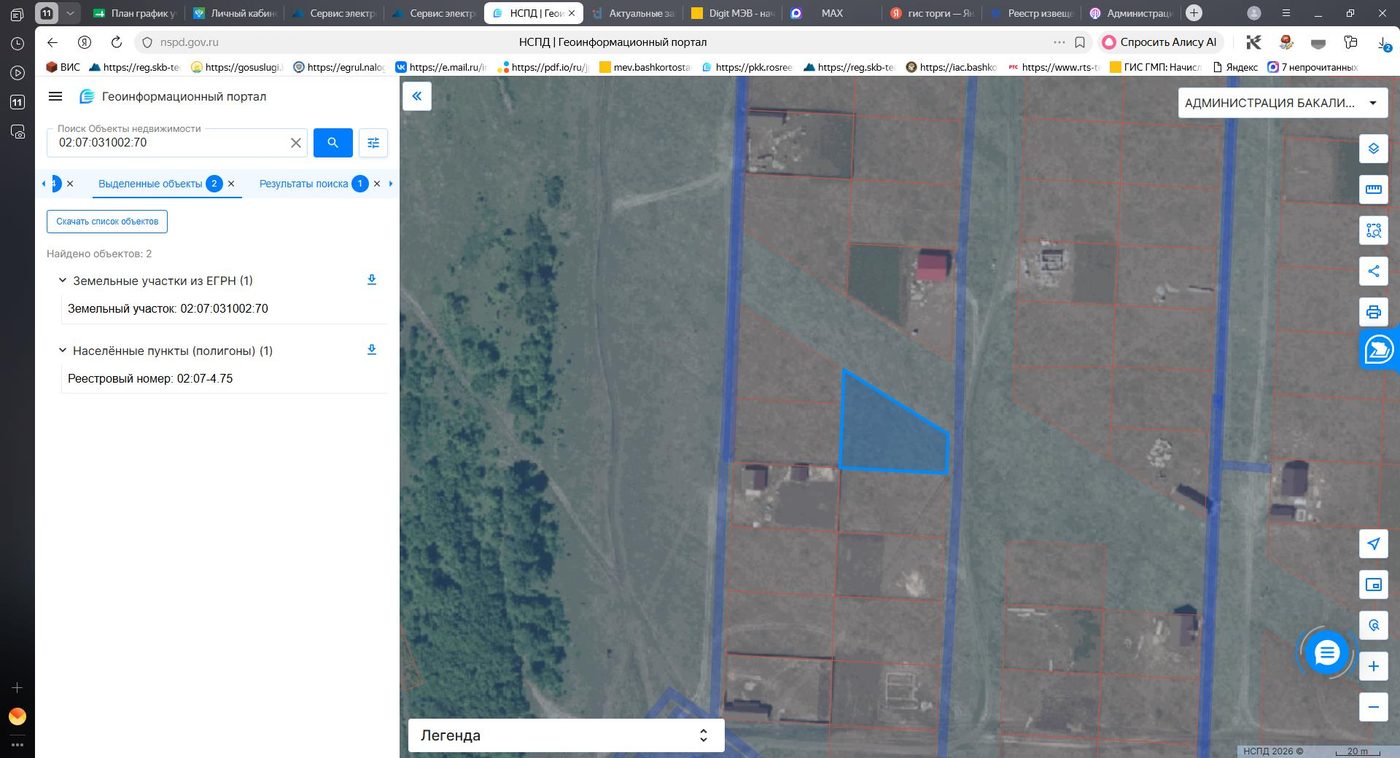Print the map using printer icon
The image size is (1400, 758).
coord(1373,312)
